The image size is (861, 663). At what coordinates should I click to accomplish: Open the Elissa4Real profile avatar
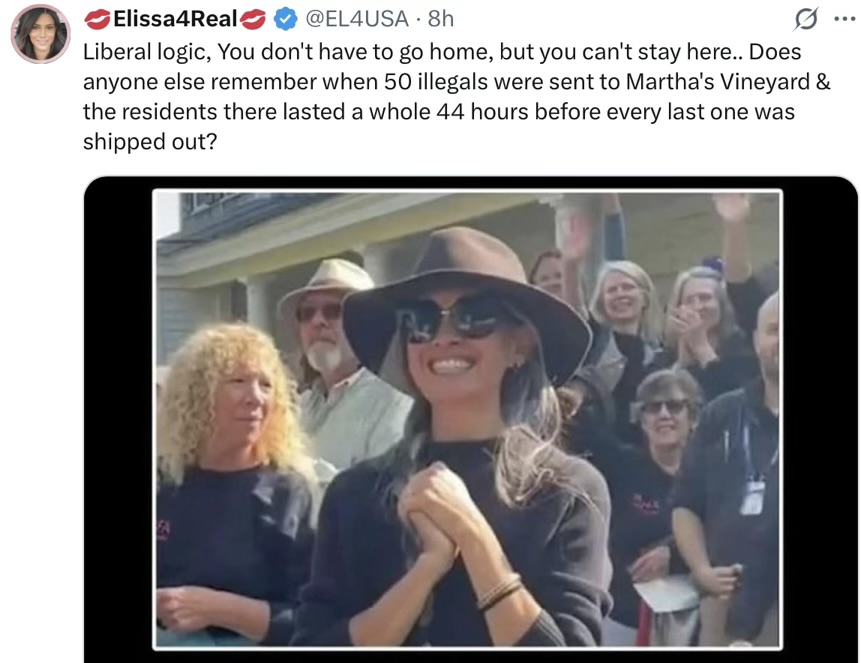(41, 34)
